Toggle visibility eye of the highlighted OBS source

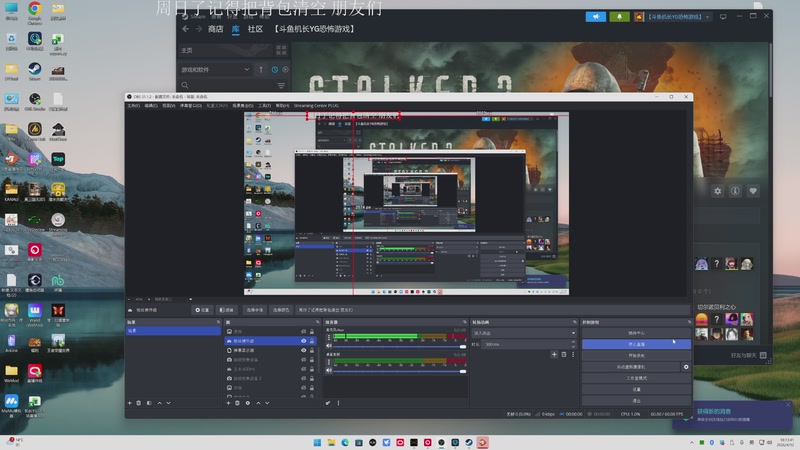[304, 341]
